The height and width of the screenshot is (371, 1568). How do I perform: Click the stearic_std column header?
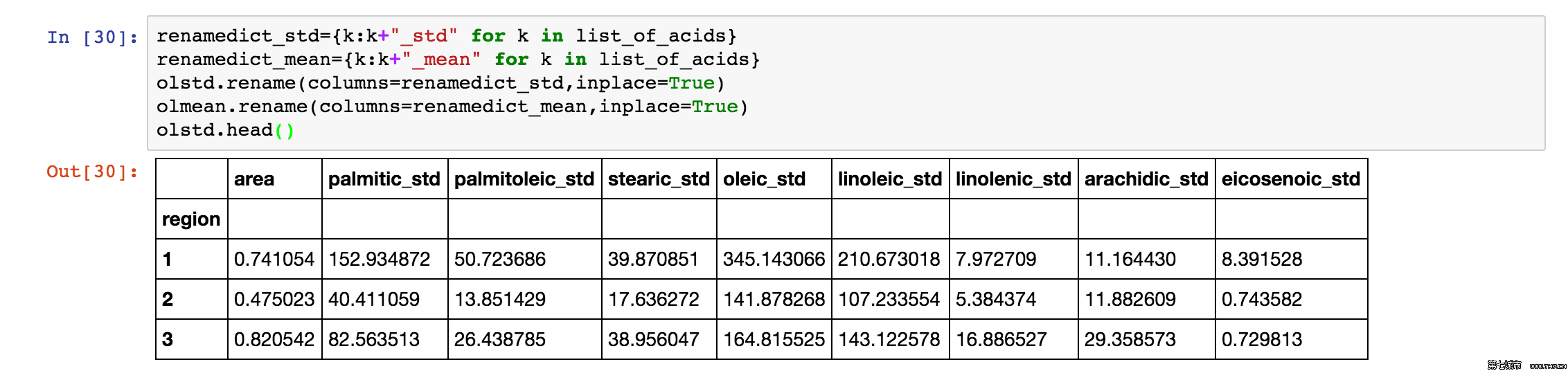(659, 179)
